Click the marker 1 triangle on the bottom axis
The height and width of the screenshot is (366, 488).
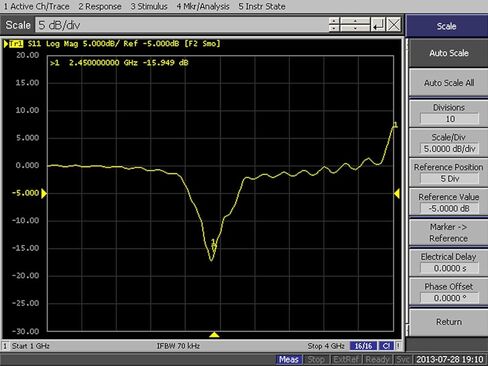point(214,334)
